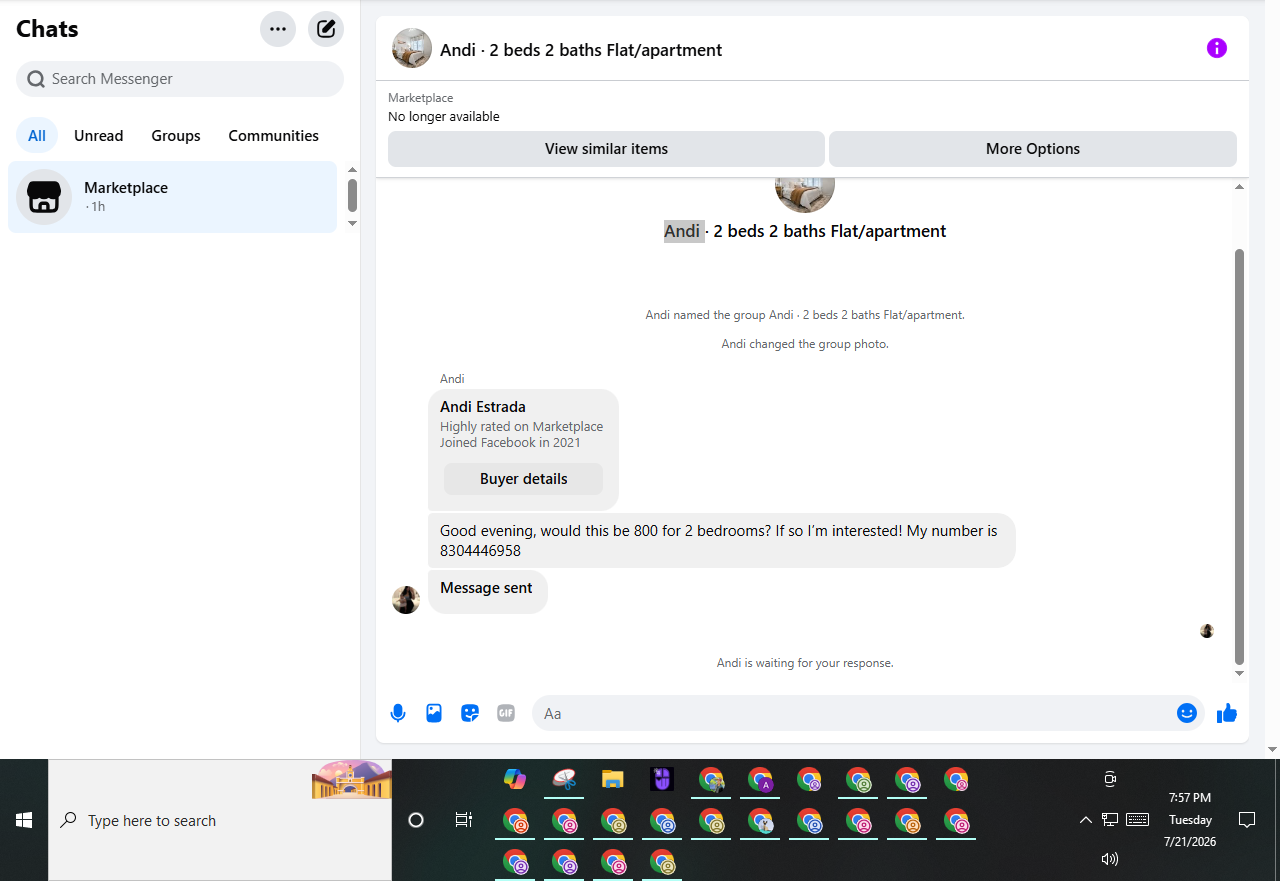
Task: Open the taskbar clock showing 7:57 PM
Action: point(1190,820)
